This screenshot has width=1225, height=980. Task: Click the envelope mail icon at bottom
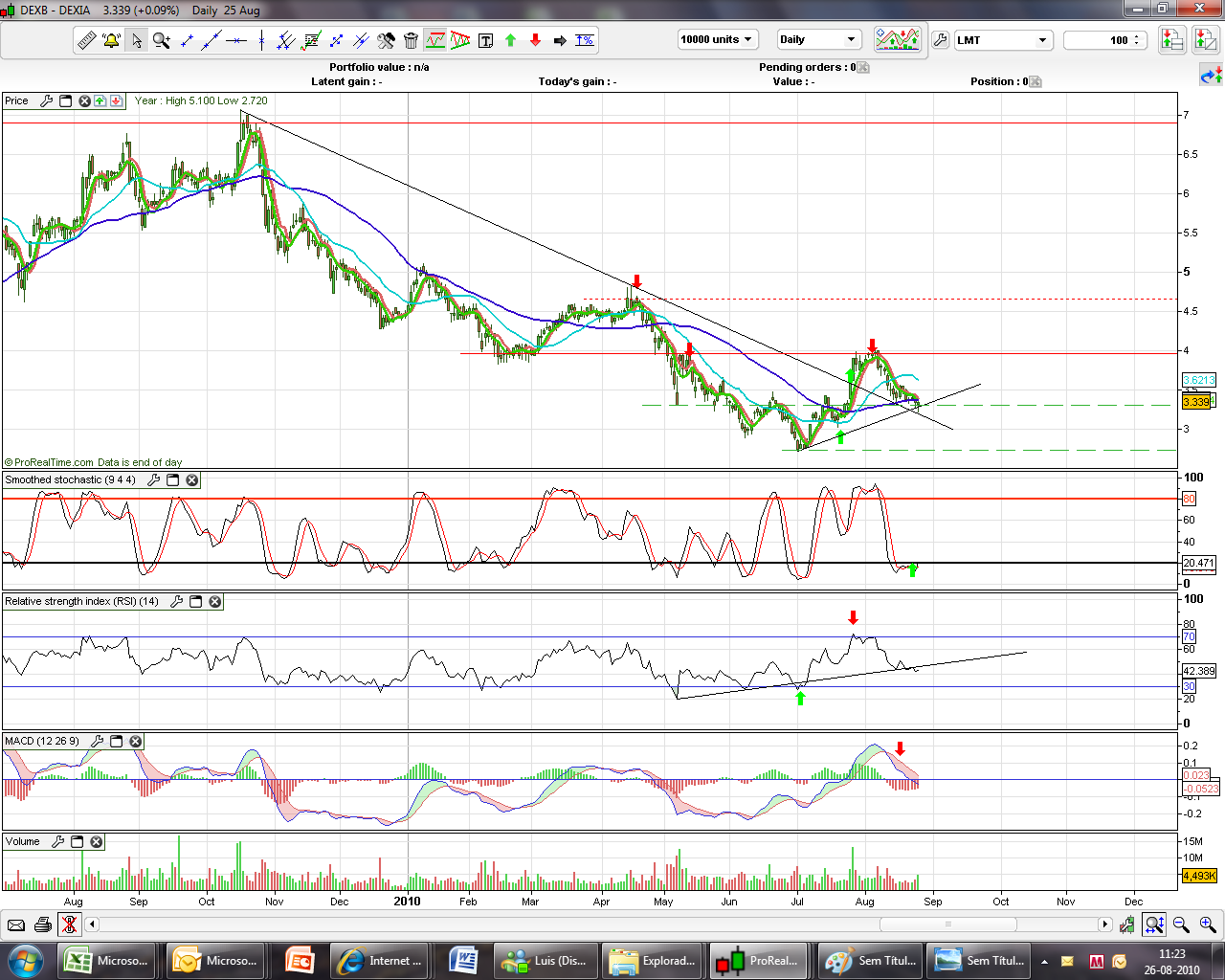point(16,924)
